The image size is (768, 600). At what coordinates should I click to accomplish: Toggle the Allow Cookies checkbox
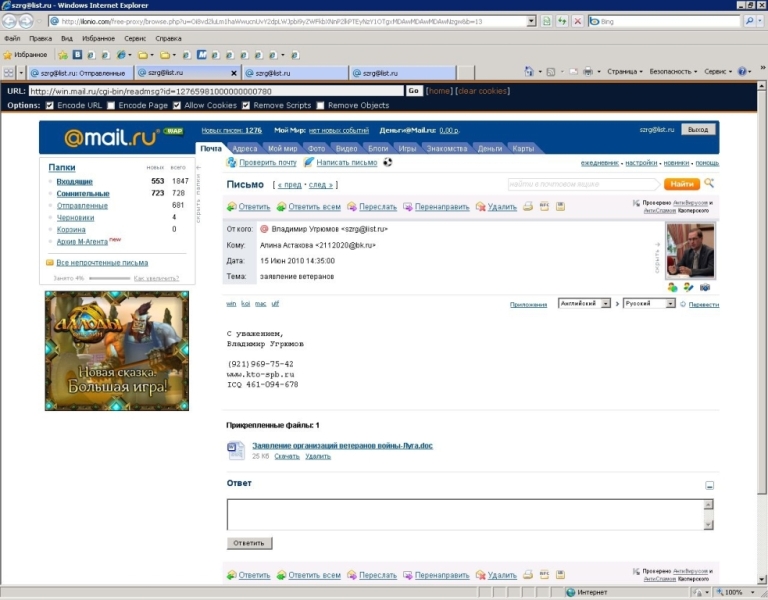177,105
